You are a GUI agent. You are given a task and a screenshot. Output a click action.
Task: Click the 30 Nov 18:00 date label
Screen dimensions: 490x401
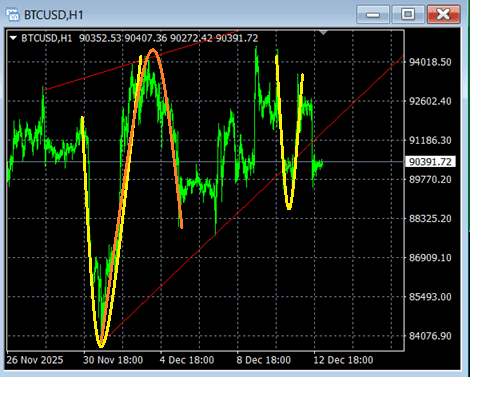(113, 360)
